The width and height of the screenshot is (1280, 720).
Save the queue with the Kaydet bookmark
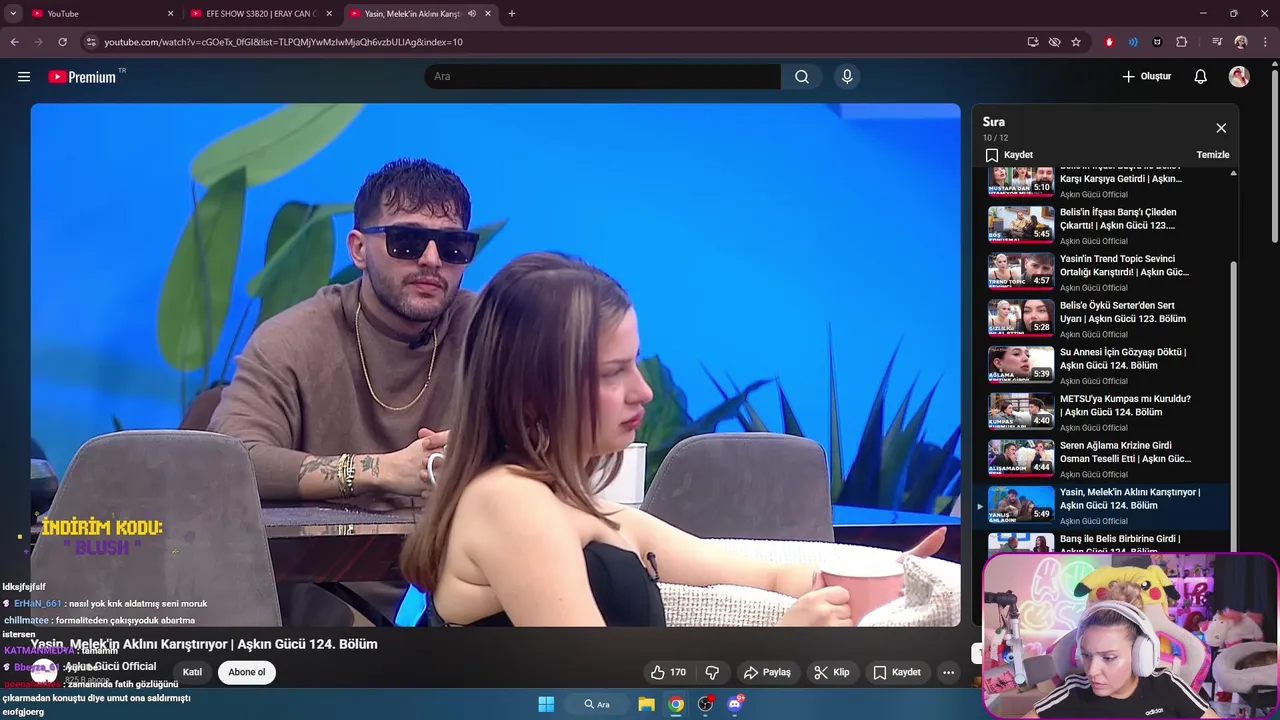[1009, 155]
